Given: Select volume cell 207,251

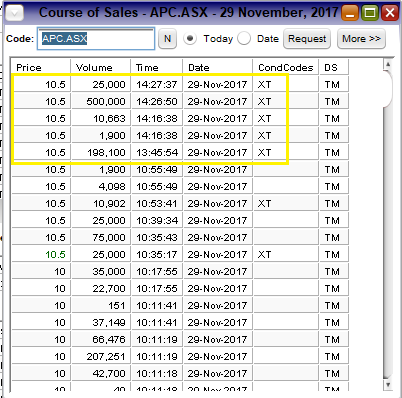Looking at the screenshot, I should tap(100, 357).
